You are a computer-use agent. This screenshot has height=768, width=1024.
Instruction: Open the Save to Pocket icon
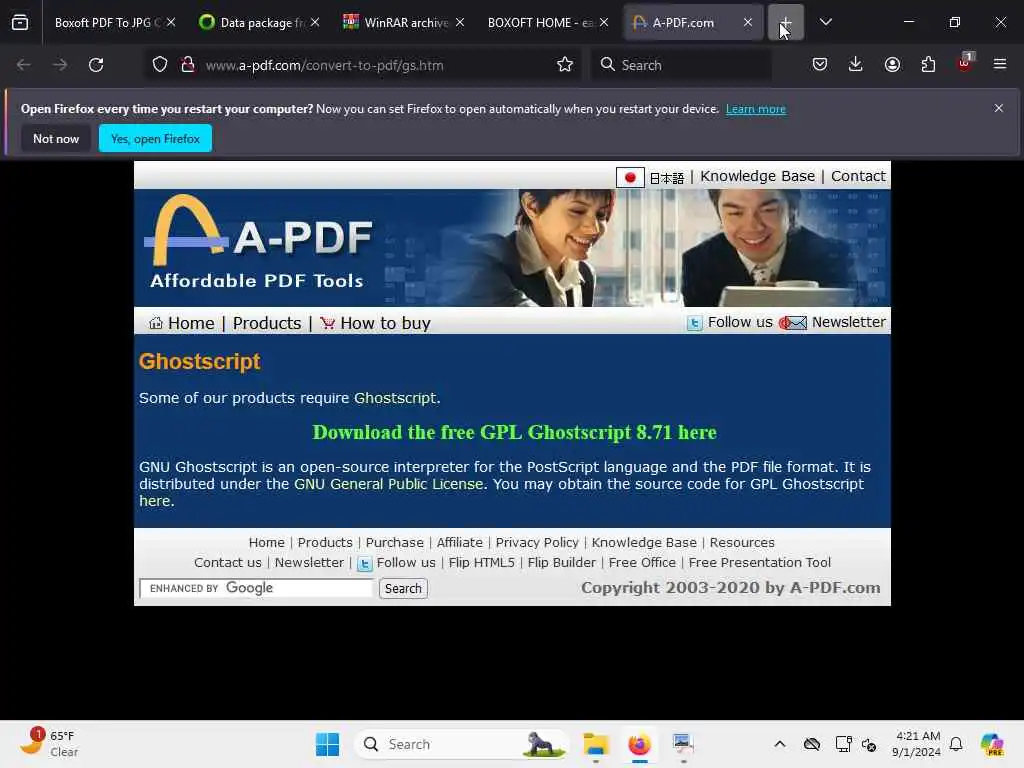820,64
